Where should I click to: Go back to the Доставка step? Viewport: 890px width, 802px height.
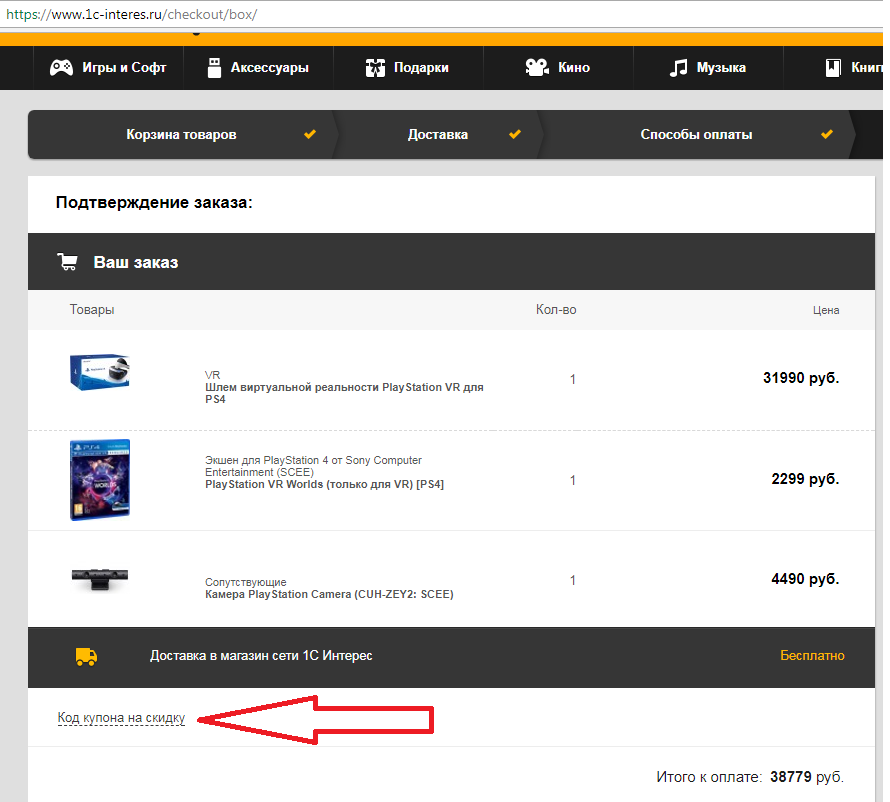(437, 135)
